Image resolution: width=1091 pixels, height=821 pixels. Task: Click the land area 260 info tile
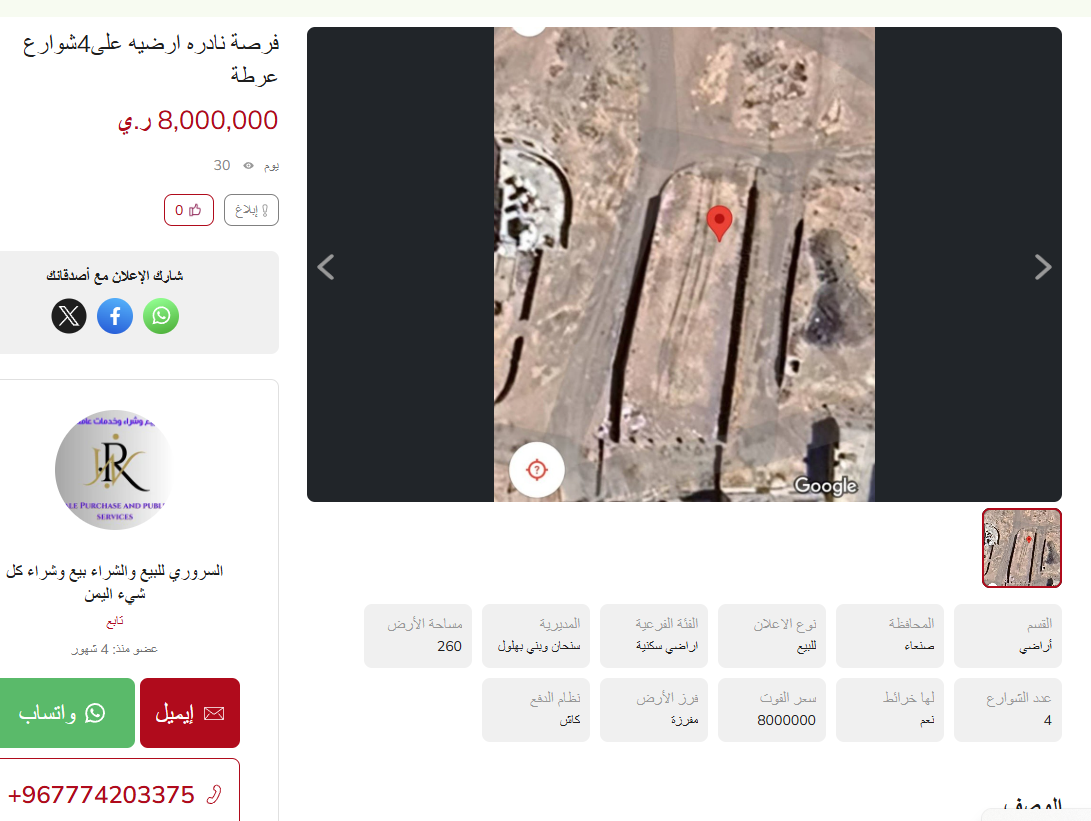click(x=417, y=636)
